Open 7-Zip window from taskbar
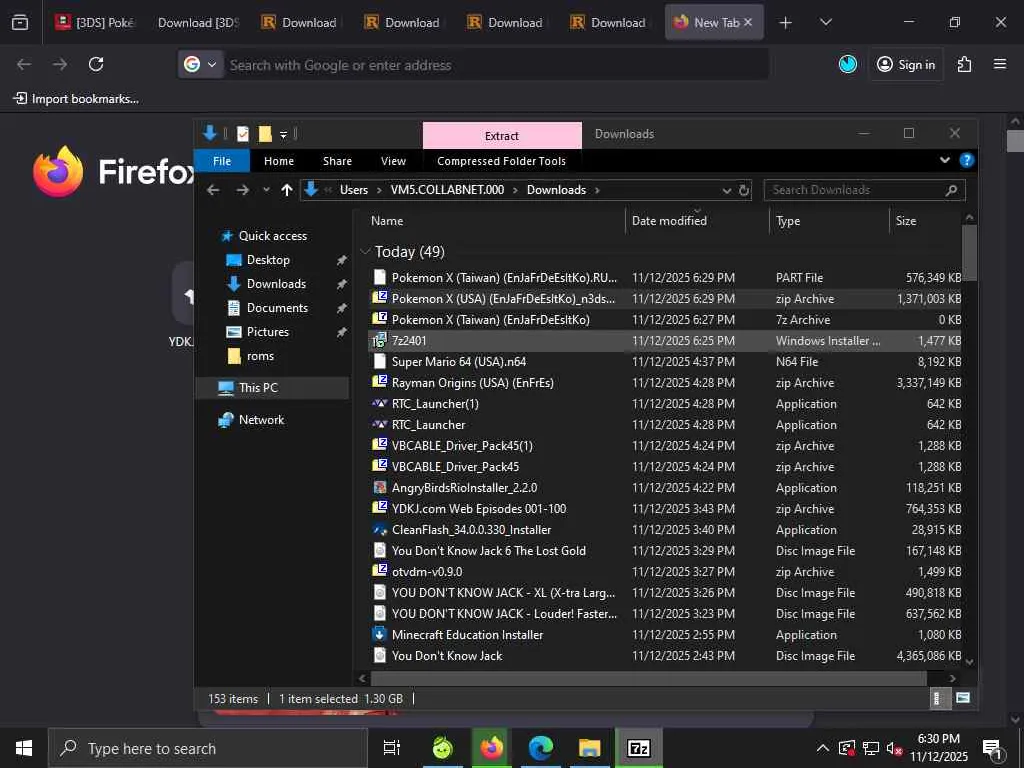Viewport: 1024px width, 768px height. 638,748
